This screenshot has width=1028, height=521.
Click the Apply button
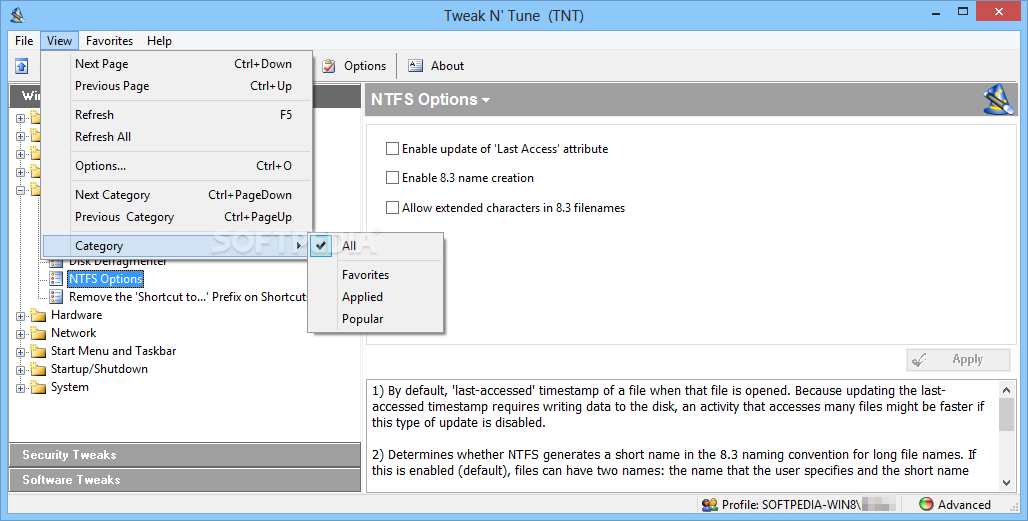click(x=958, y=359)
